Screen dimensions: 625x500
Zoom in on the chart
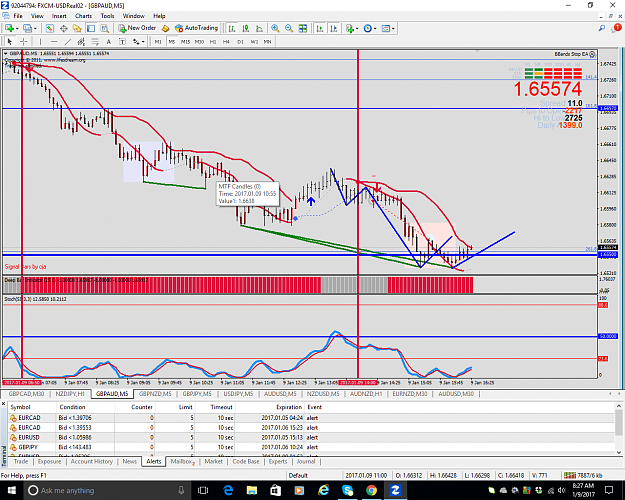pyautogui.click(x=275, y=28)
